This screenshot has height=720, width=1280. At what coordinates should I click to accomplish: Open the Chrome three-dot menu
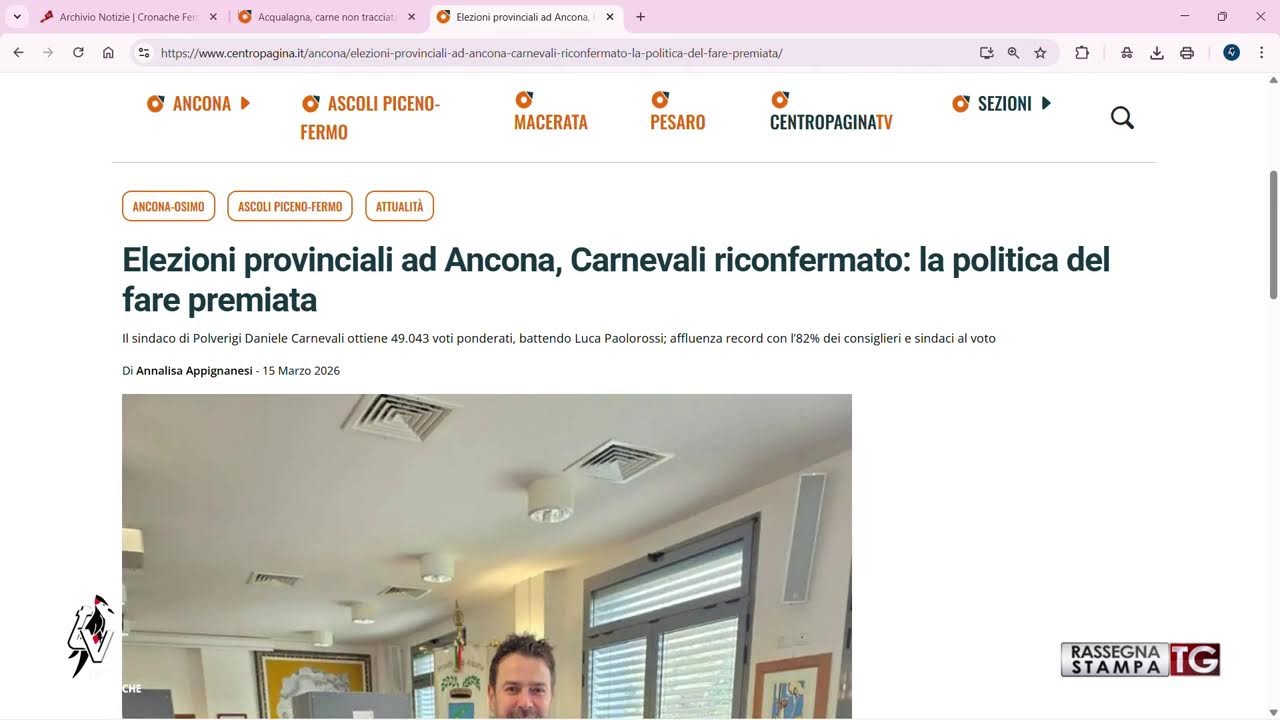pos(1262,53)
